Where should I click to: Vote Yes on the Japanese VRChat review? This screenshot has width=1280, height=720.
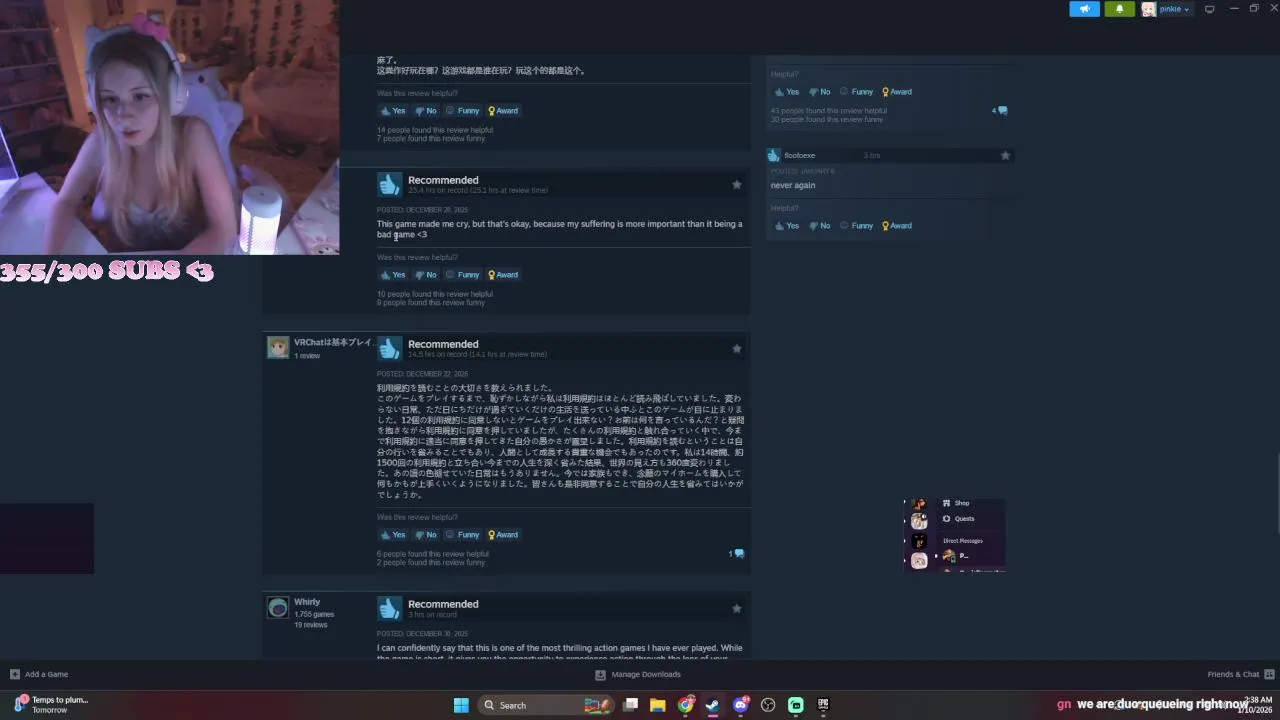[392, 535]
